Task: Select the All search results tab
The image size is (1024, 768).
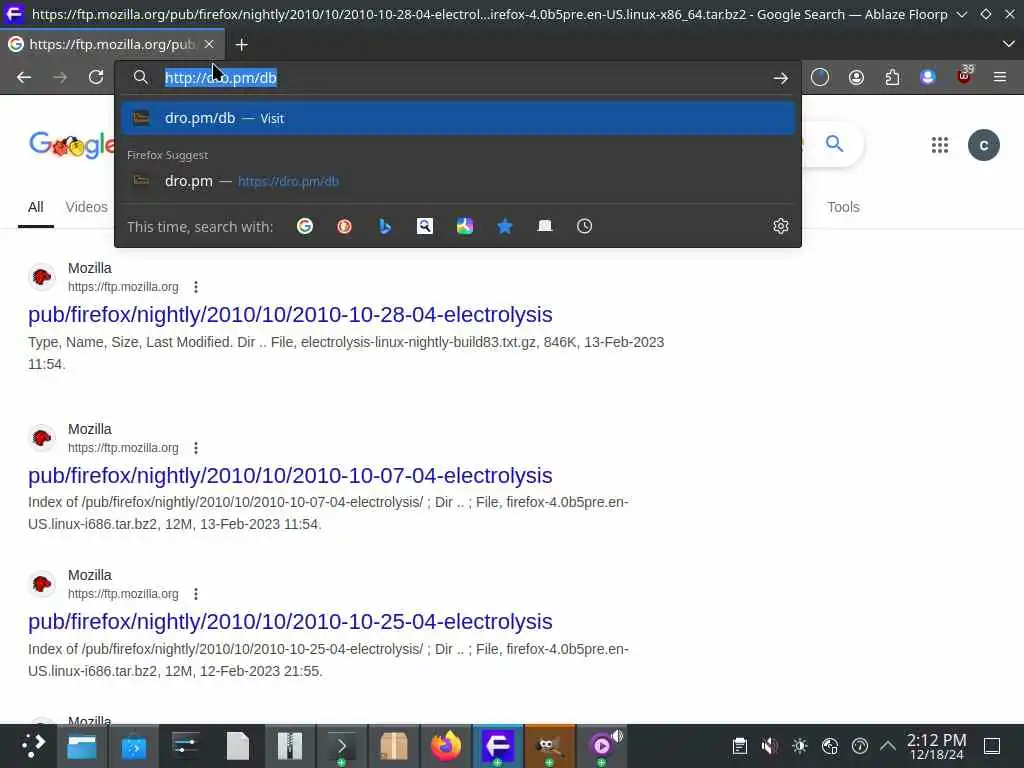Action: [36, 207]
